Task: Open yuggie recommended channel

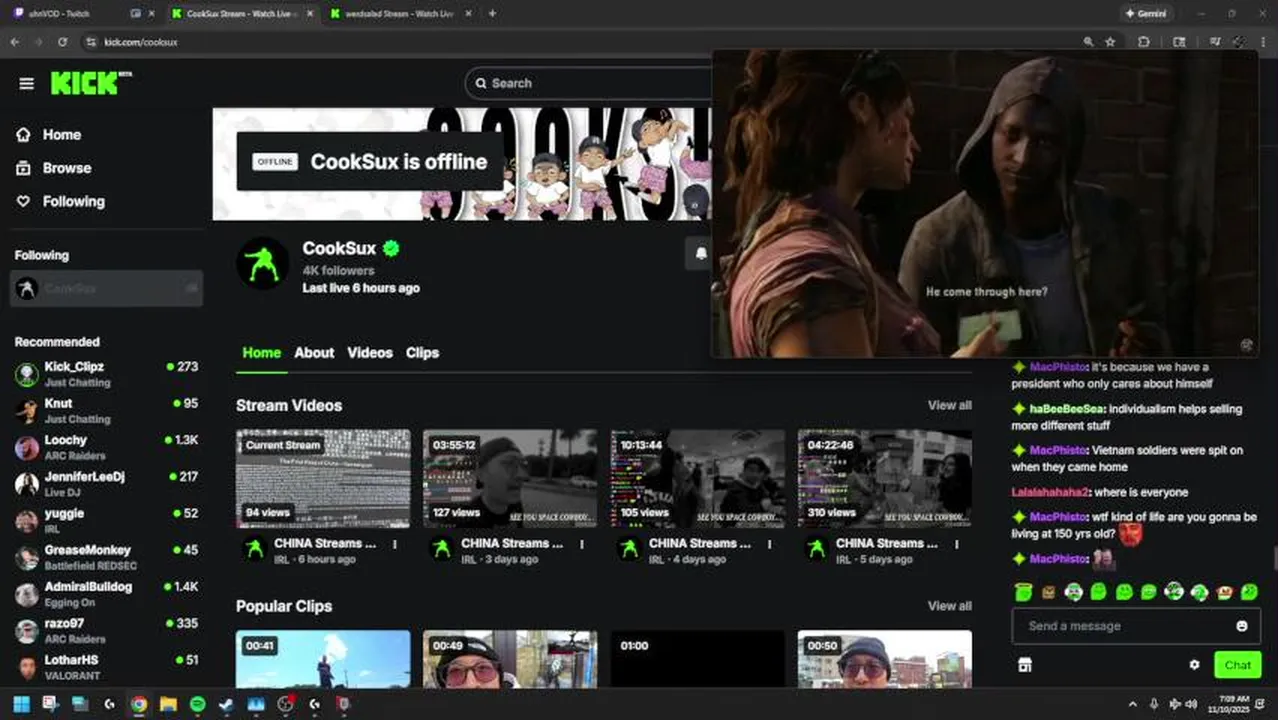Action: coord(107,521)
